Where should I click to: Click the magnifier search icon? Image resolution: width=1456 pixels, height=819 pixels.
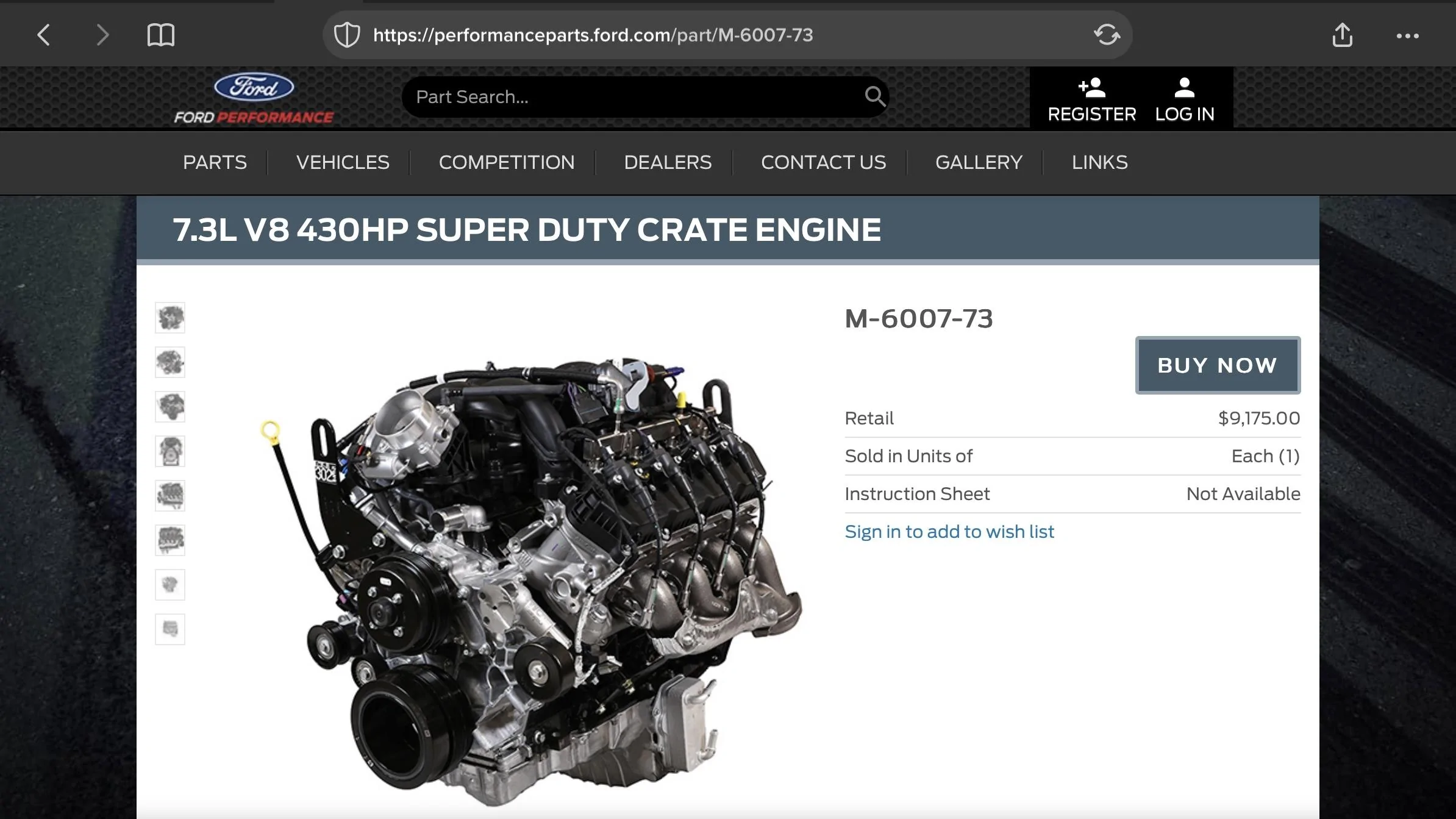[x=875, y=96]
